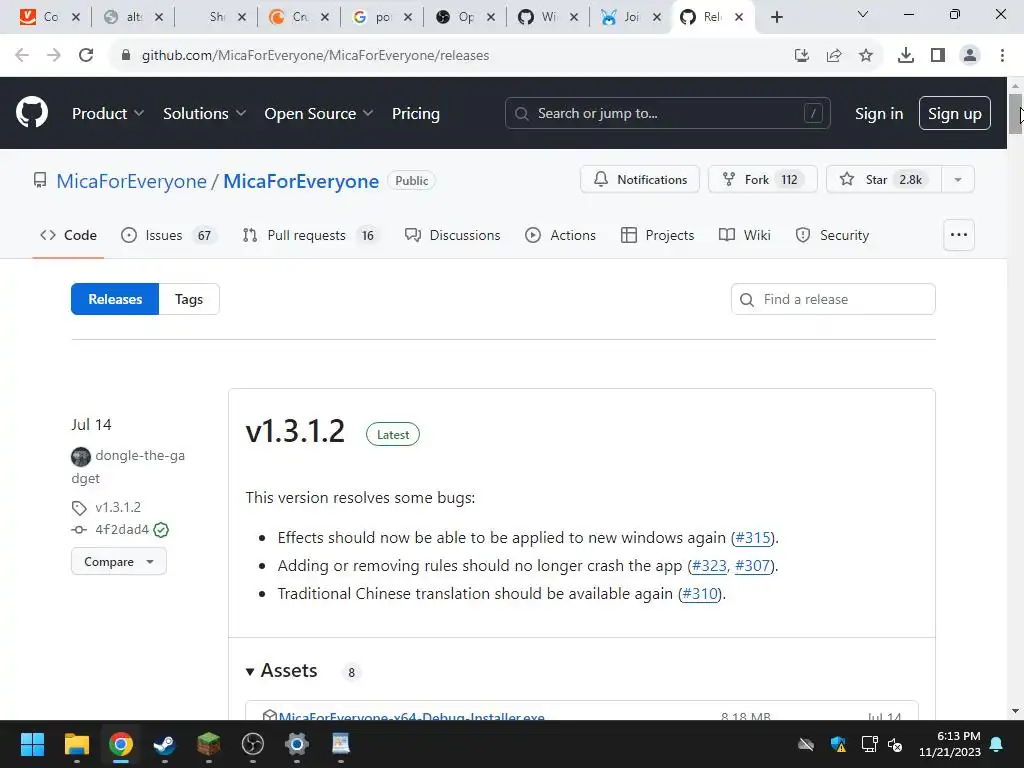Viewport: 1024px width, 768px height.
Task: Open the Wiki tab
Action: [x=744, y=235]
